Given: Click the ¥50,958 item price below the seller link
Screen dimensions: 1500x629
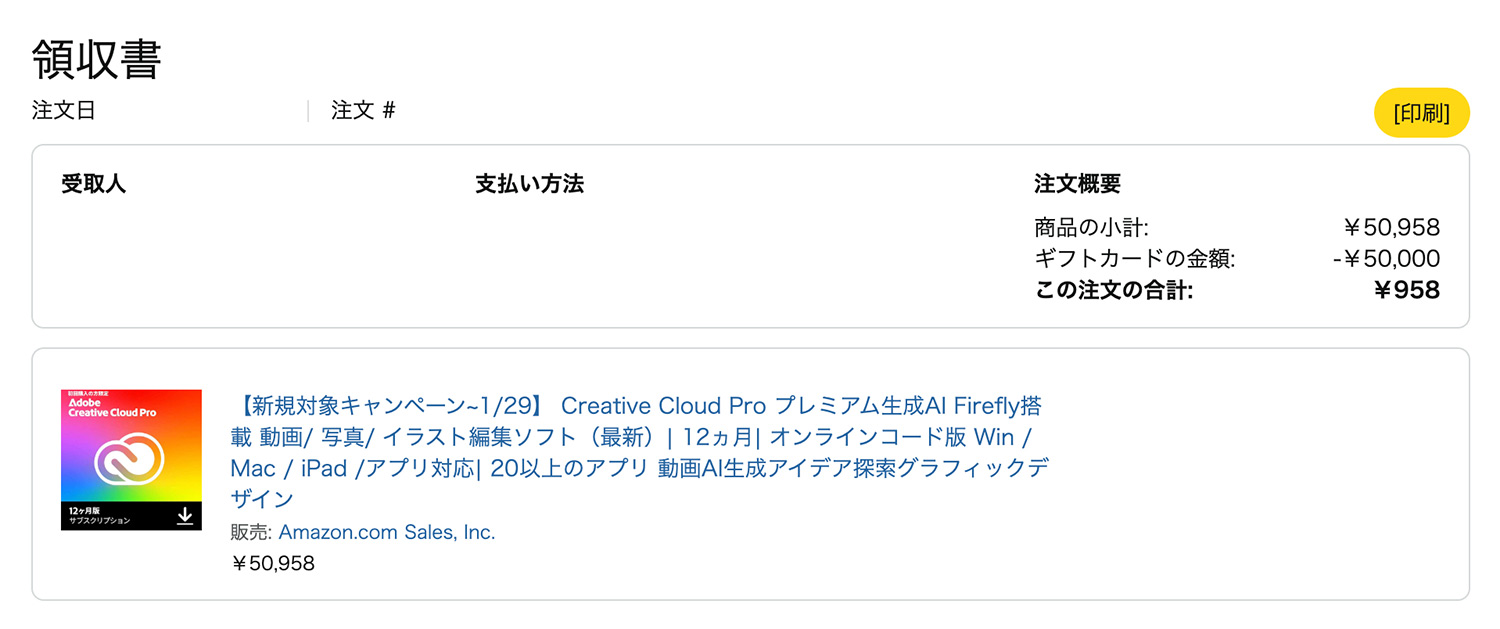Looking at the screenshot, I should click(274, 563).
